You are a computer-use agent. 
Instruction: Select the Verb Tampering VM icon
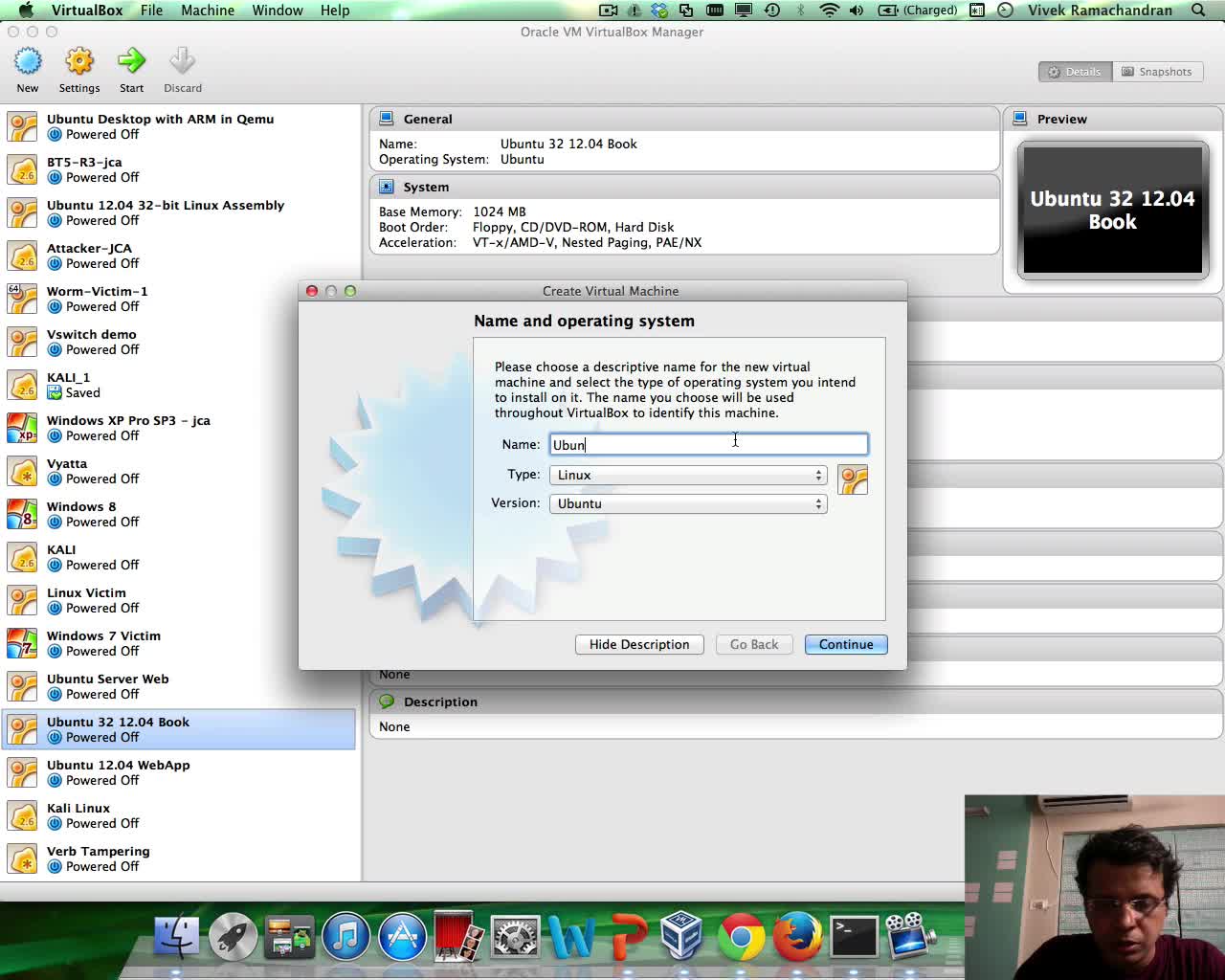tap(22, 858)
